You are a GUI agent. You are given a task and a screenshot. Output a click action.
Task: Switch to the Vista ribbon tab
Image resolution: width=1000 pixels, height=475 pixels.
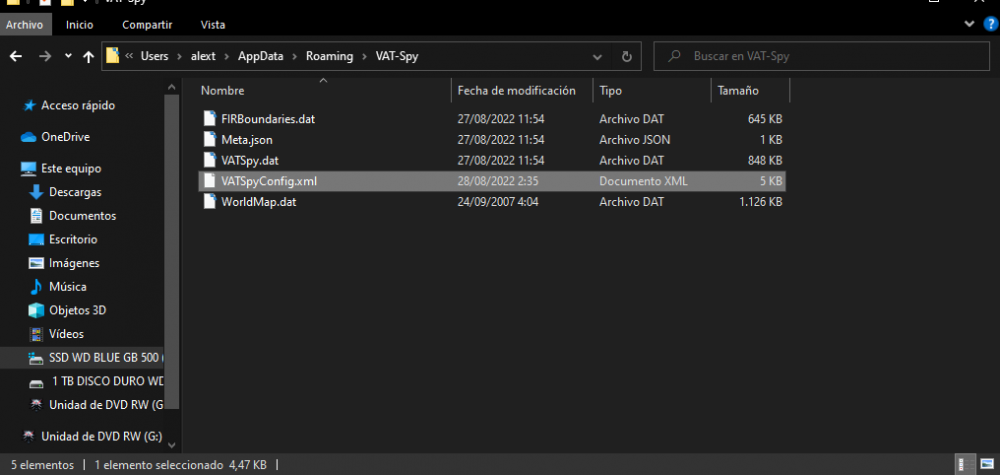(x=212, y=24)
